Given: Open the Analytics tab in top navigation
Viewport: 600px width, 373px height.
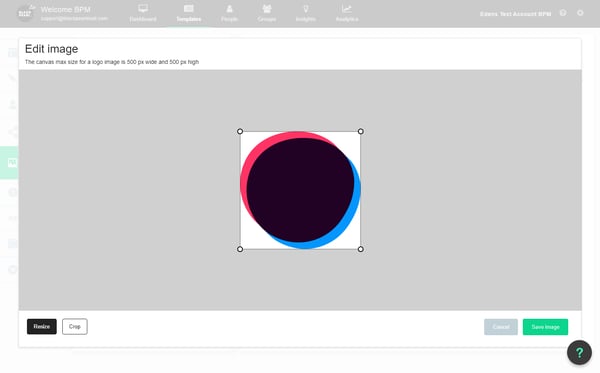Looking at the screenshot, I should (347, 13).
